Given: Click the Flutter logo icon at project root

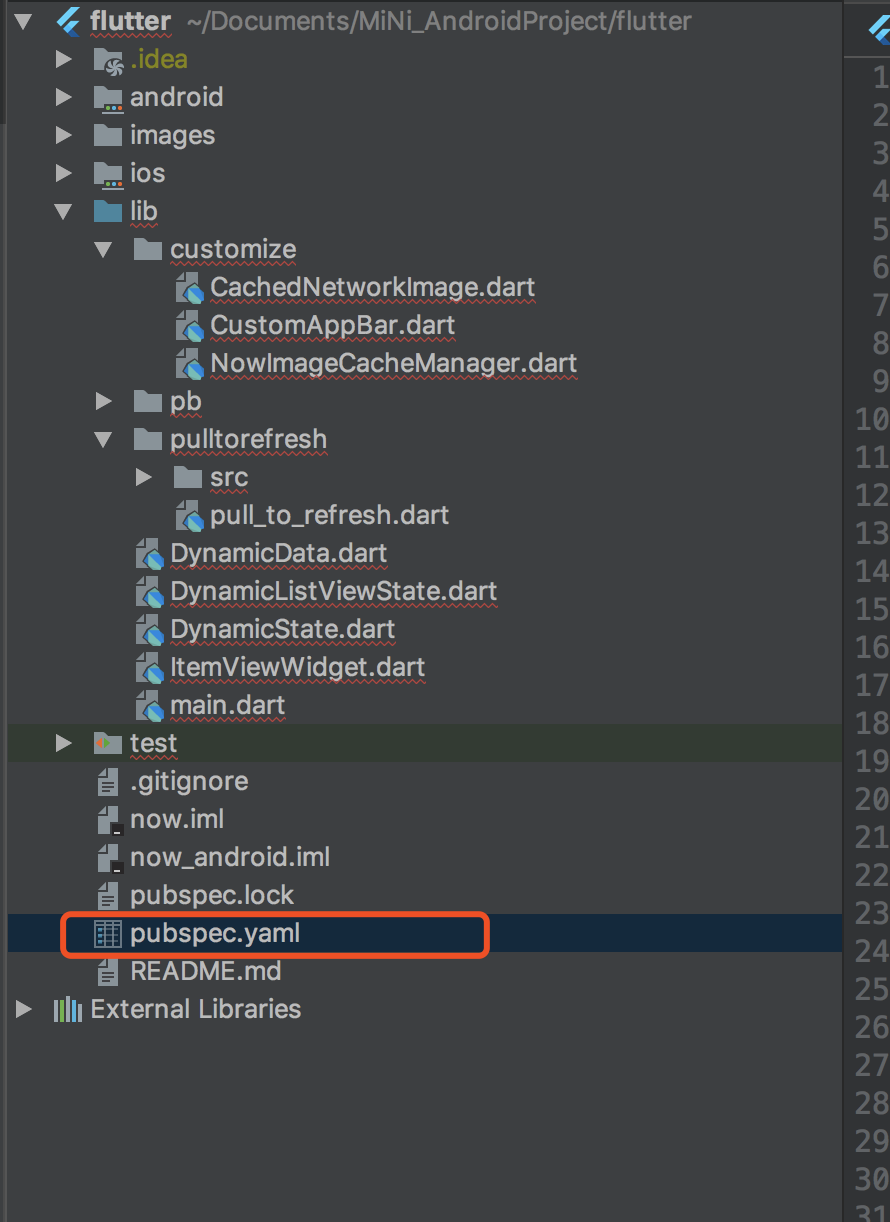Looking at the screenshot, I should point(68,20).
